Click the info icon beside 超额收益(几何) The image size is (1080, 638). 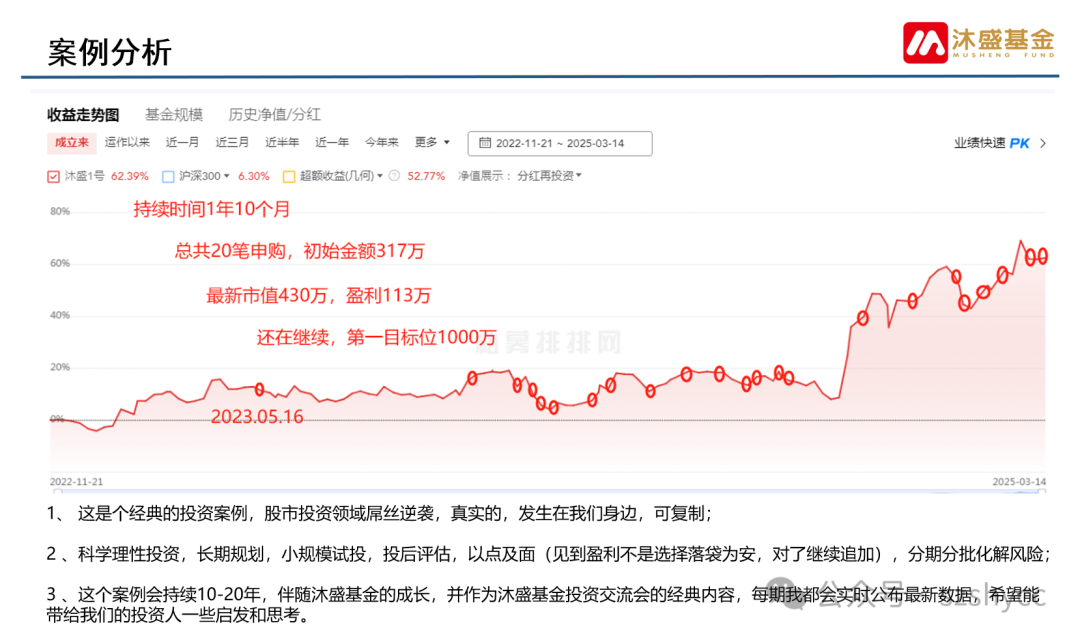(x=393, y=175)
